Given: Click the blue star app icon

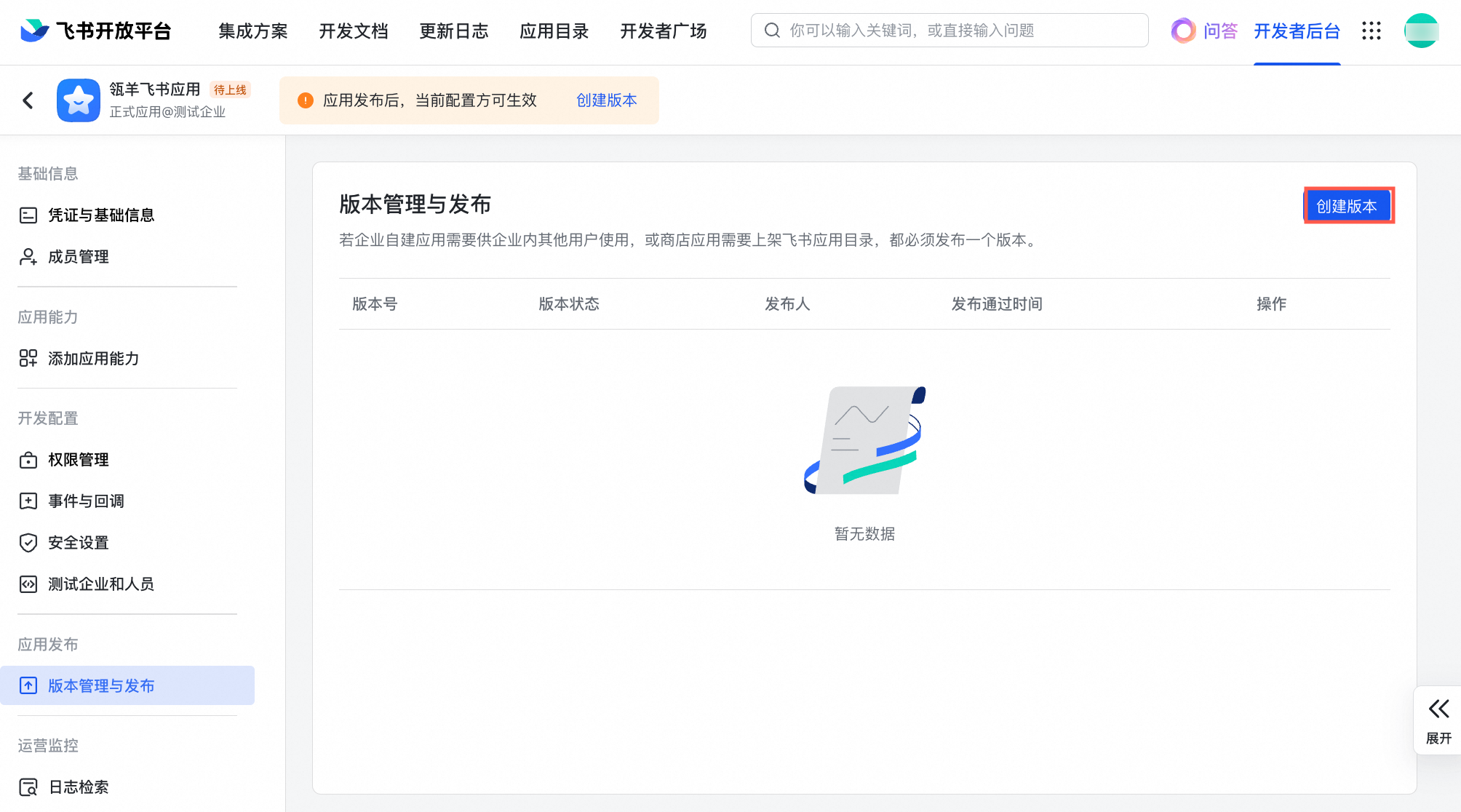Looking at the screenshot, I should click(79, 100).
